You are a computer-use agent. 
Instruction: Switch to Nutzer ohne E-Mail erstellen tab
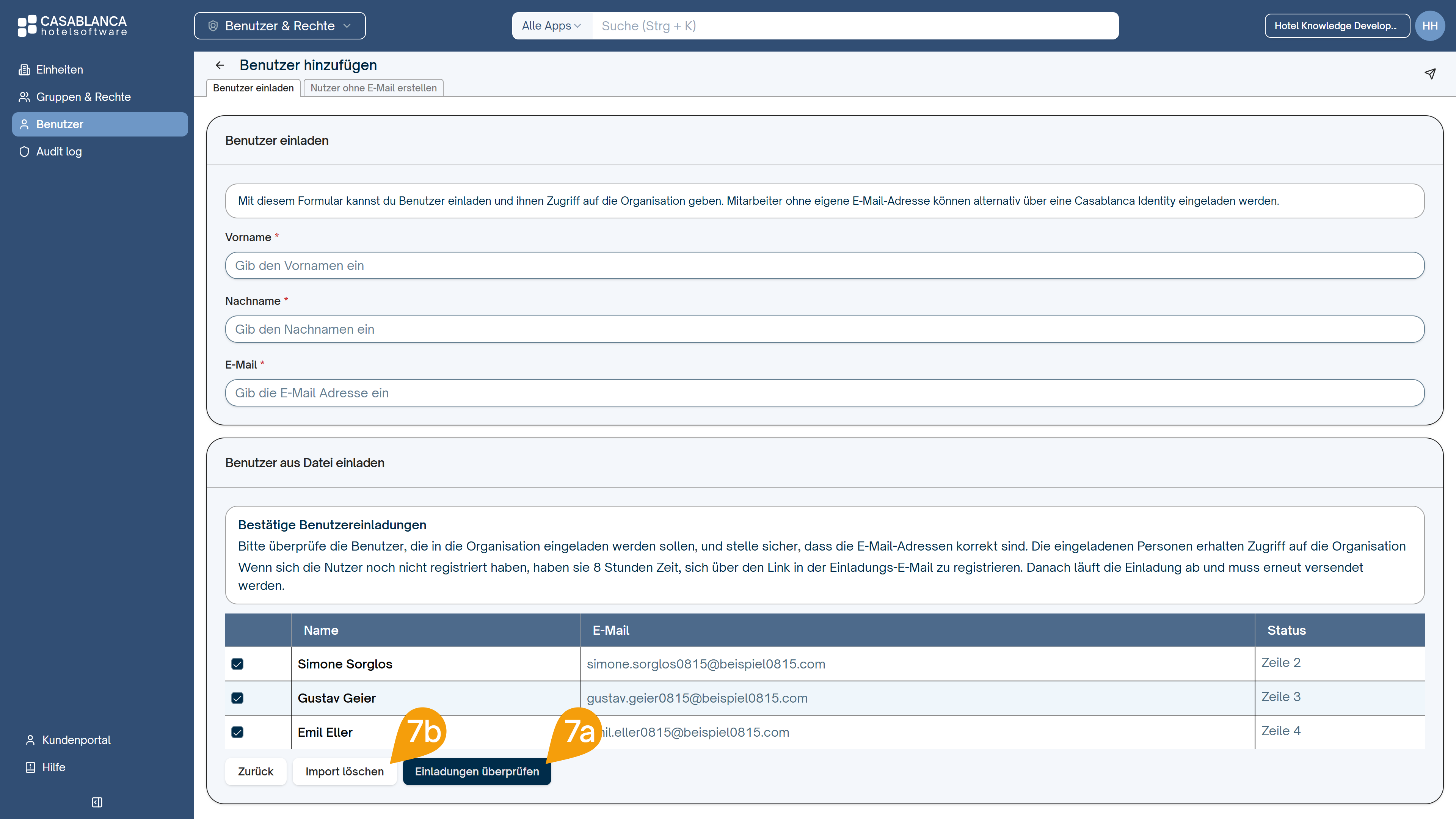[x=373, y=88]
